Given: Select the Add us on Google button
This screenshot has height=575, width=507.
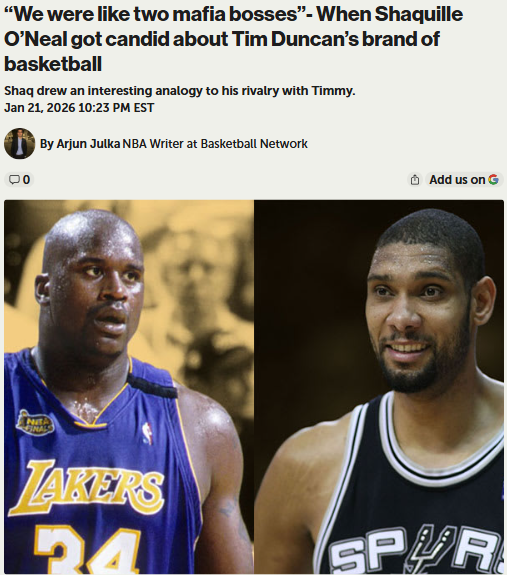Looking at the screenshot, I should (x=464, y=180).
